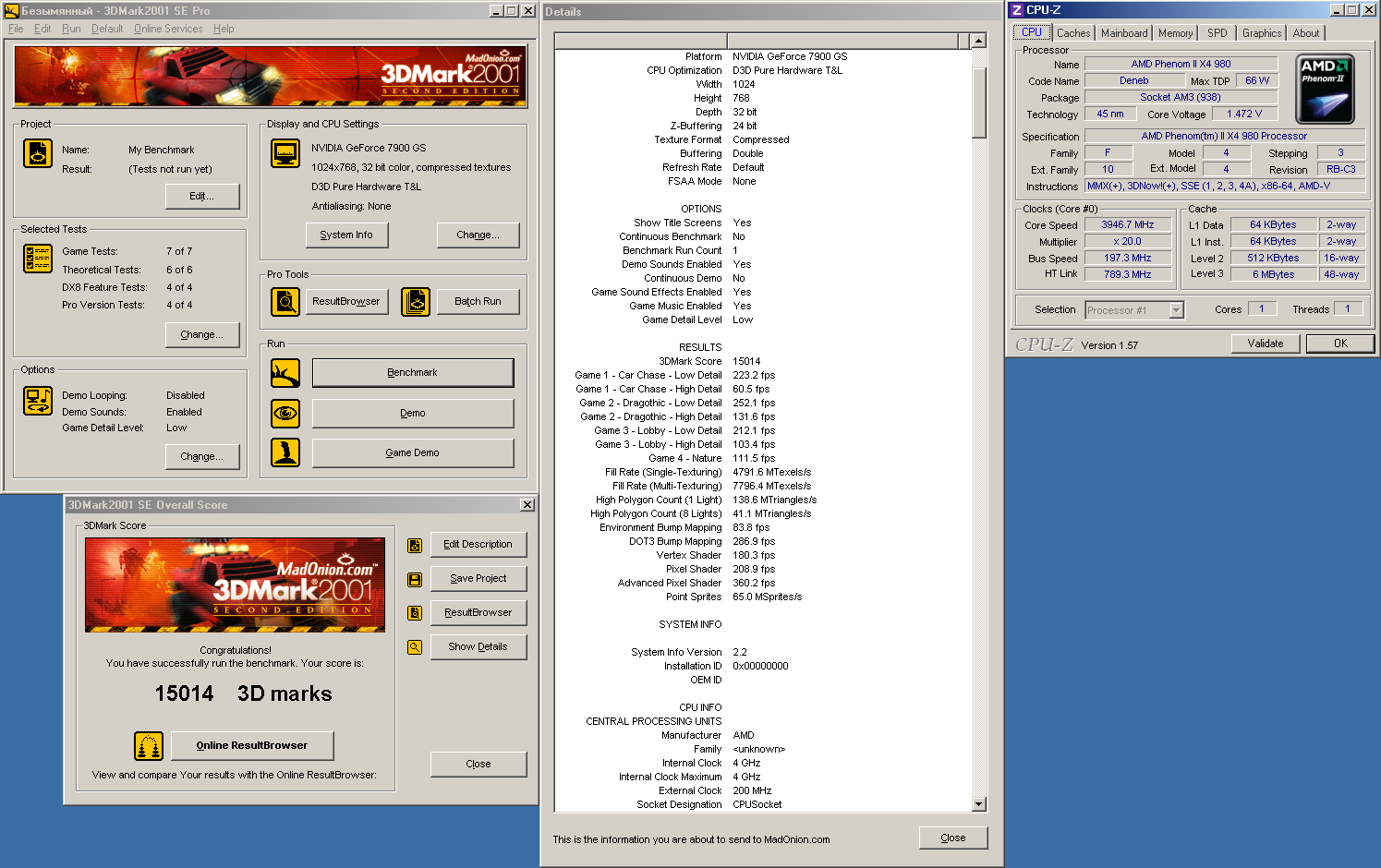This screenshot has height=868, width=1381.
Task: Click the Batch Run button
Action: [x=478, y=302]
